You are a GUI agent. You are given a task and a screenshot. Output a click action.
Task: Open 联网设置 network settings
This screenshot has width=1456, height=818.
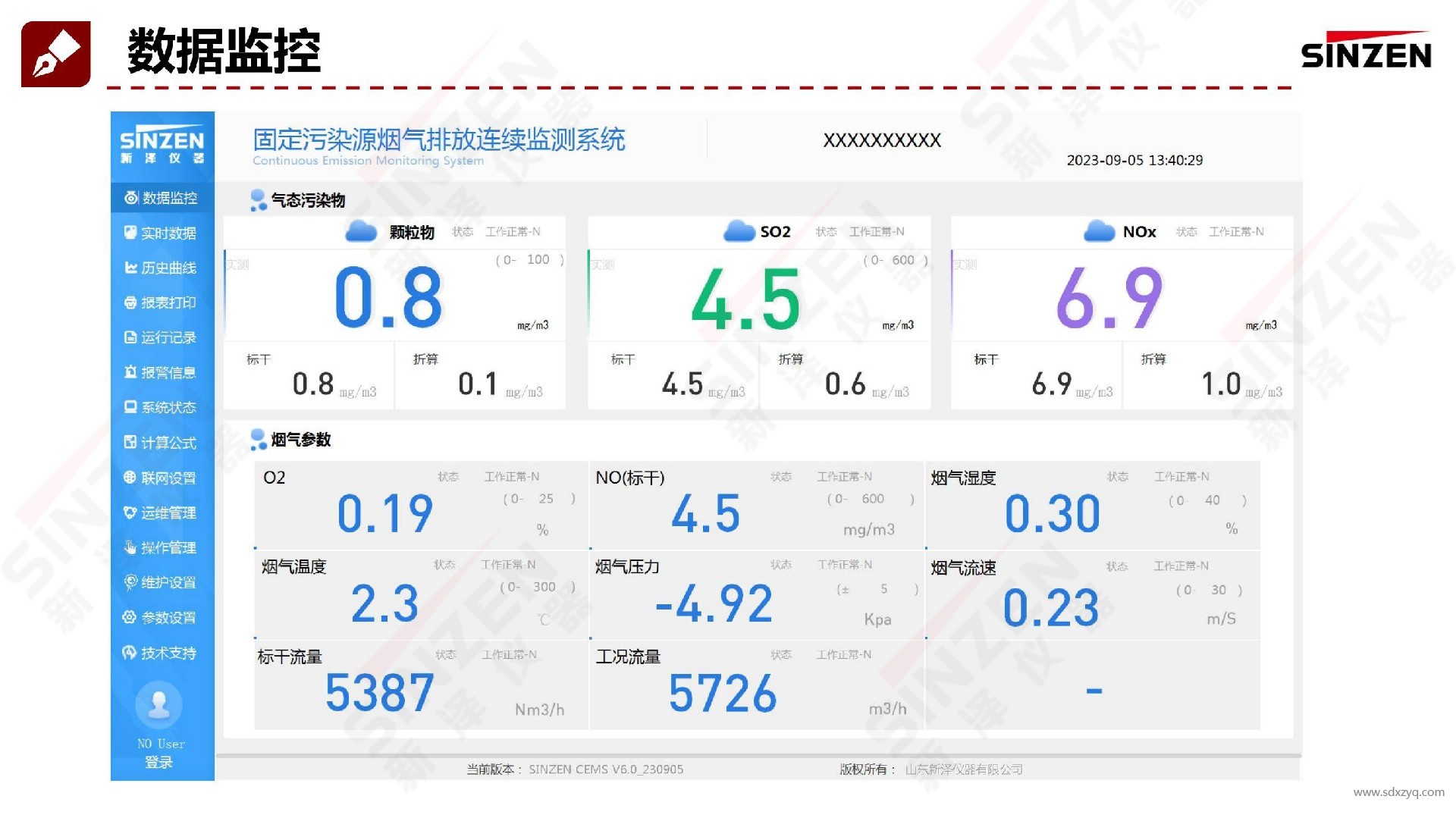coord(162,478)
